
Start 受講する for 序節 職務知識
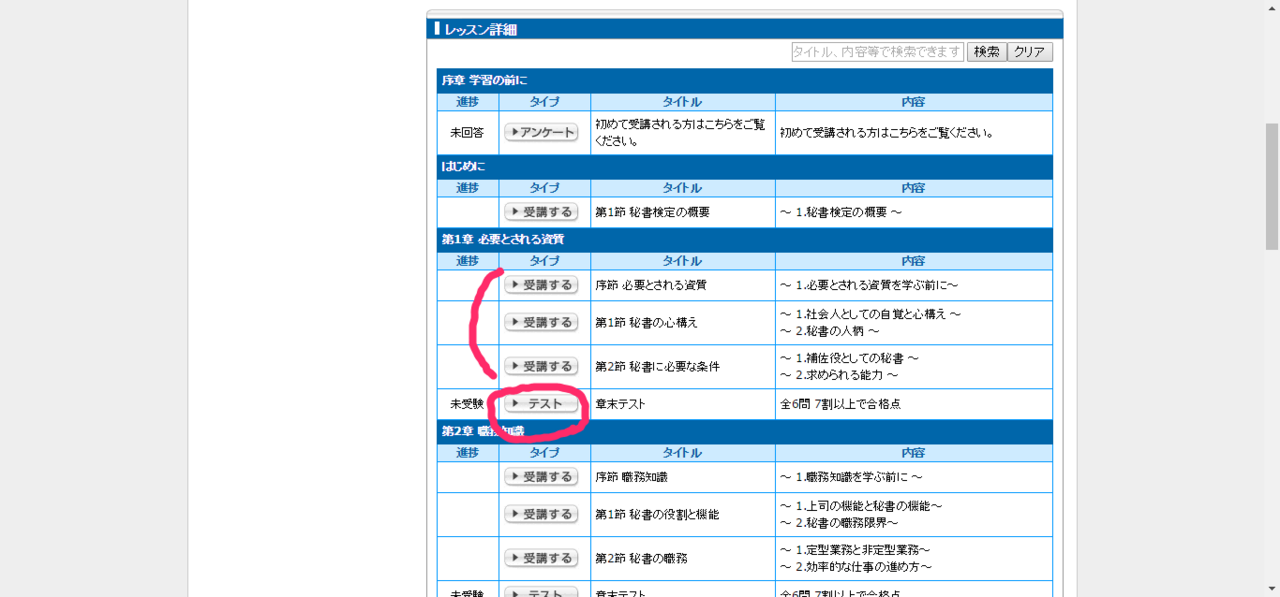click(x=541, y=477)
